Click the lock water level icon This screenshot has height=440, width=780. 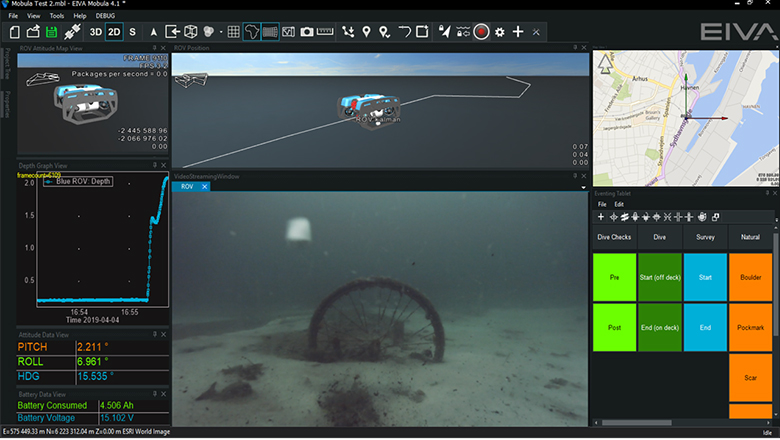point(463,32)
